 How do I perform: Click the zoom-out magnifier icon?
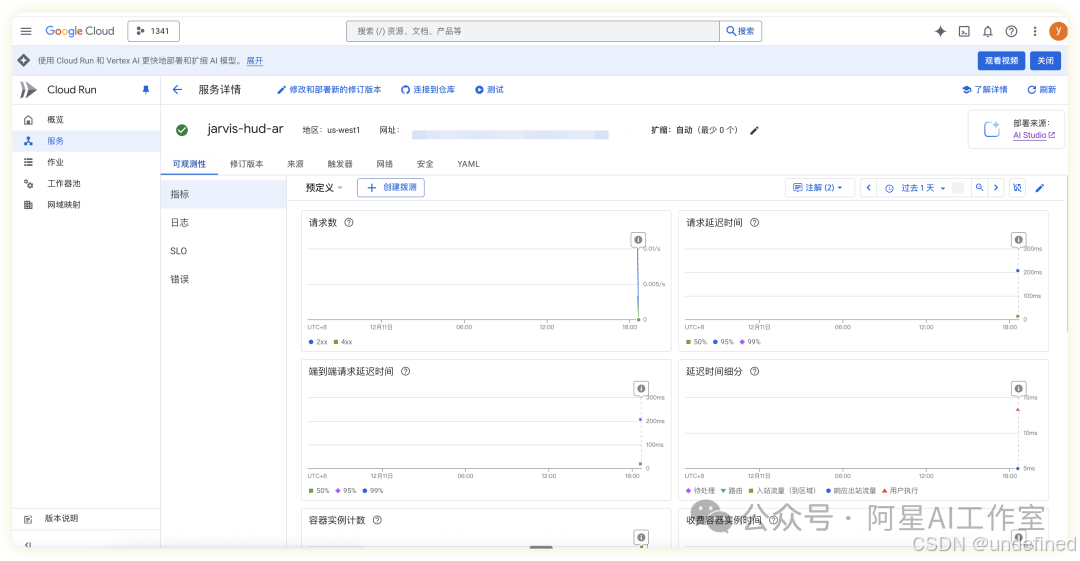[x=979, y=187]
